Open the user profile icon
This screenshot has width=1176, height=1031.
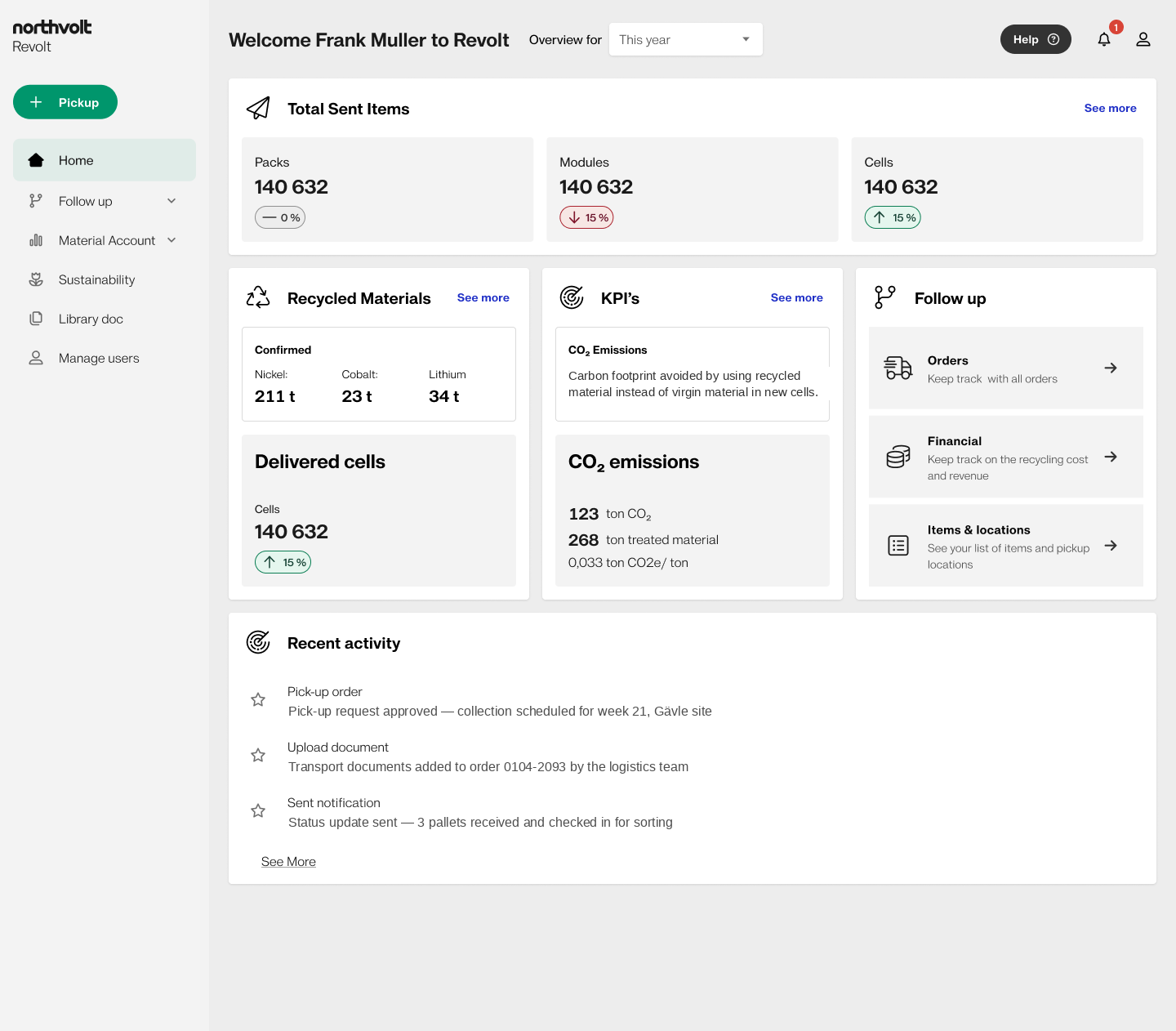tap(1143, 39)
